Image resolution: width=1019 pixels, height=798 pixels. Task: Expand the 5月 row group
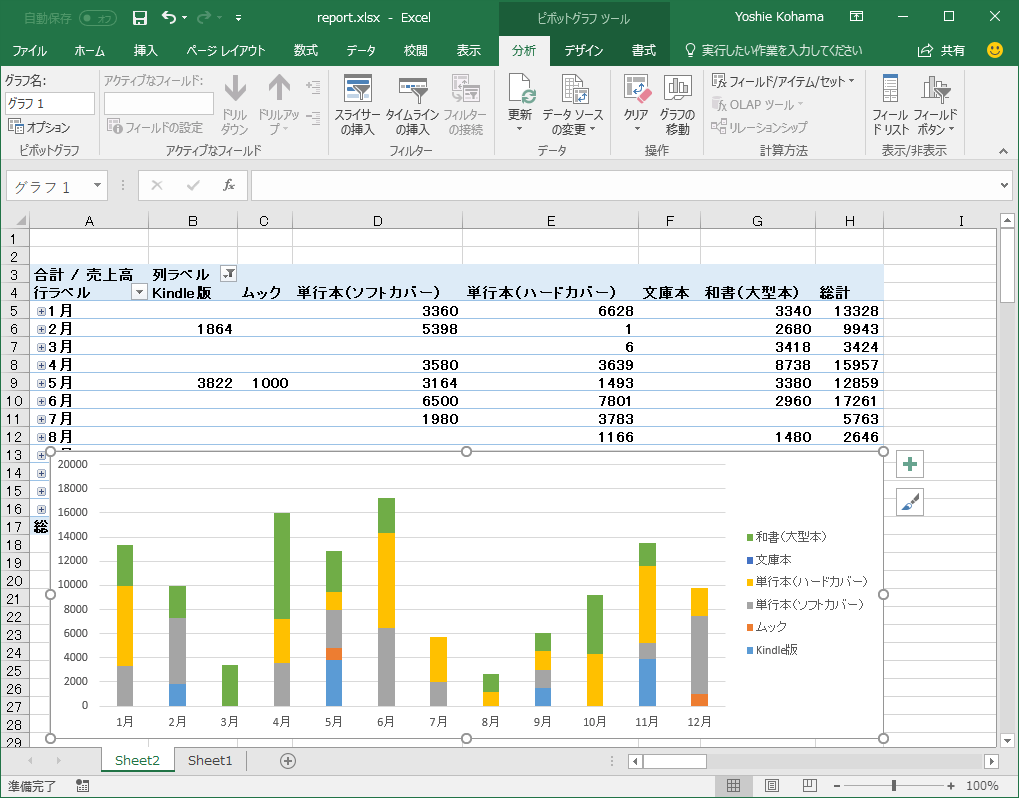click(41, 383)
